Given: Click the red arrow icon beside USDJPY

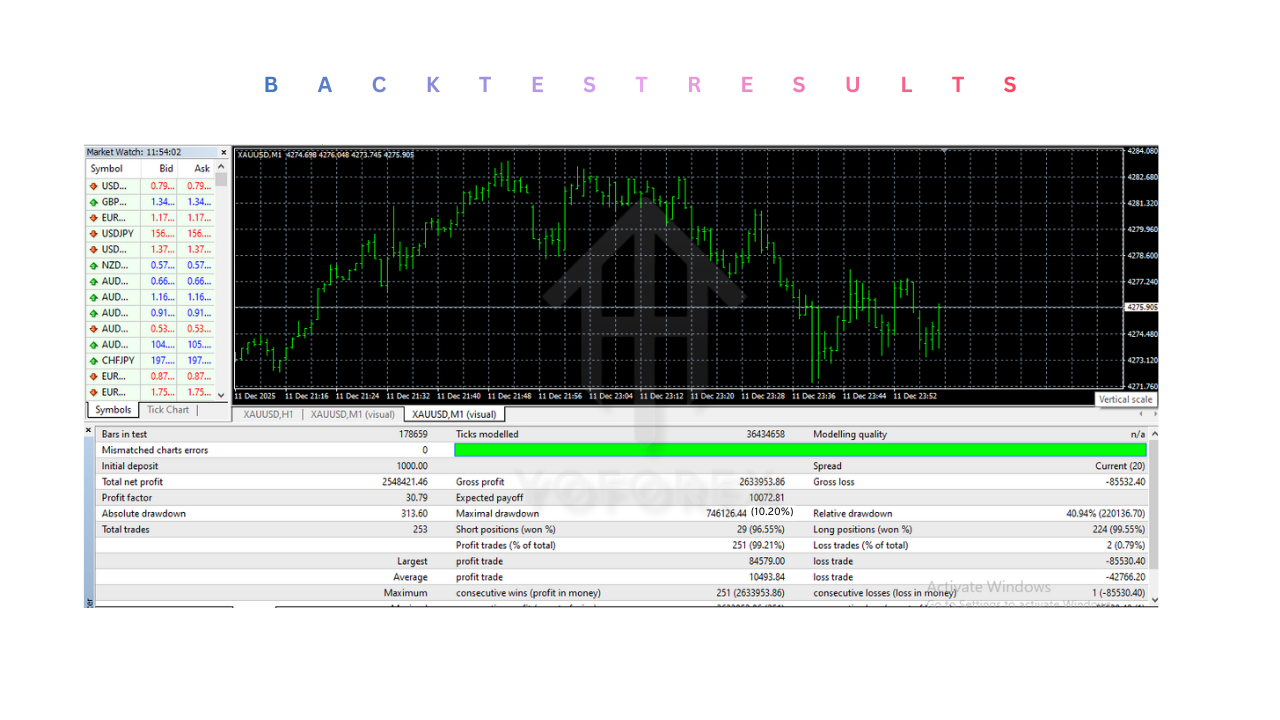Looking at the screenshot, I should coord(94,233).
